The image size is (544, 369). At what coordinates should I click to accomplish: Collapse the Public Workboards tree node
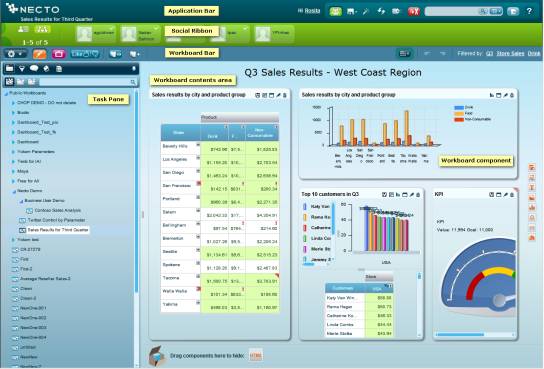(6, 93)
